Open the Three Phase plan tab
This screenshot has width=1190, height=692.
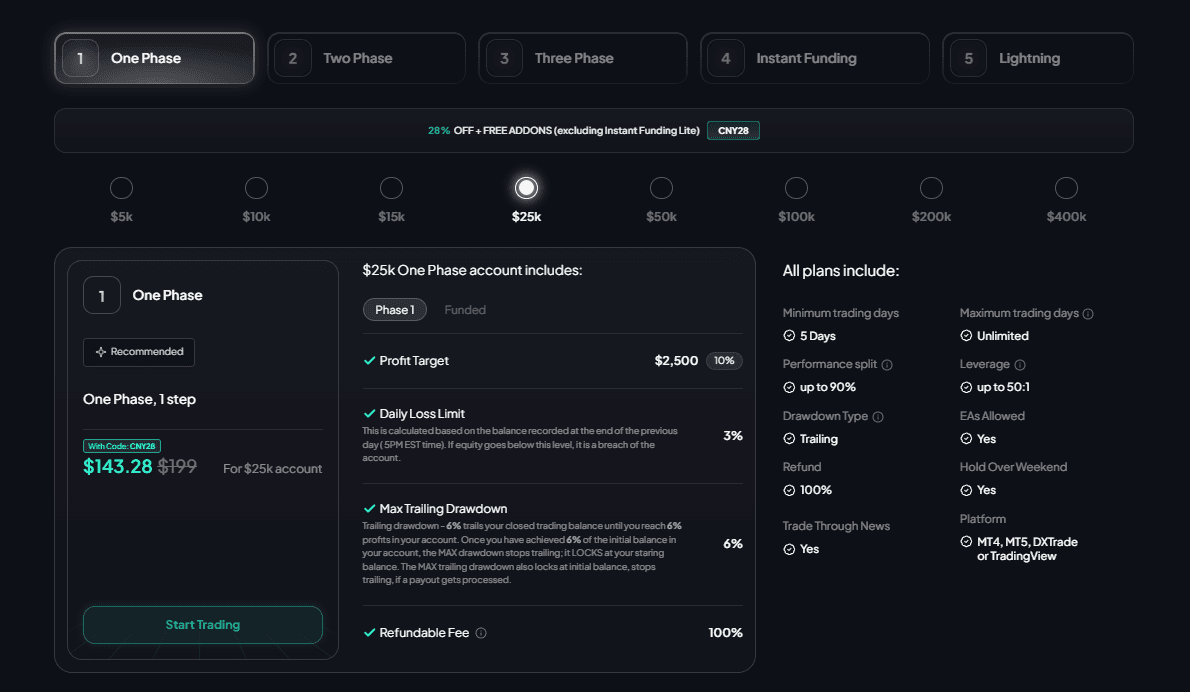tap(582, 57)
